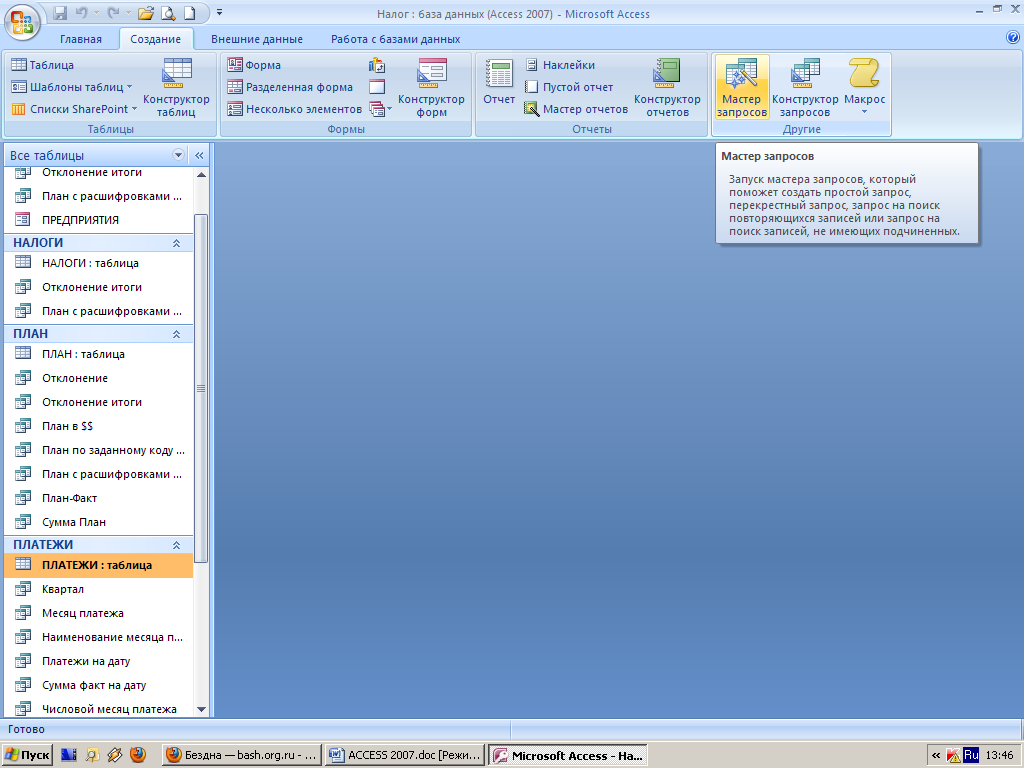
Task: Click navigation pane scroll down arrow
Action: (x=201, y=709)
